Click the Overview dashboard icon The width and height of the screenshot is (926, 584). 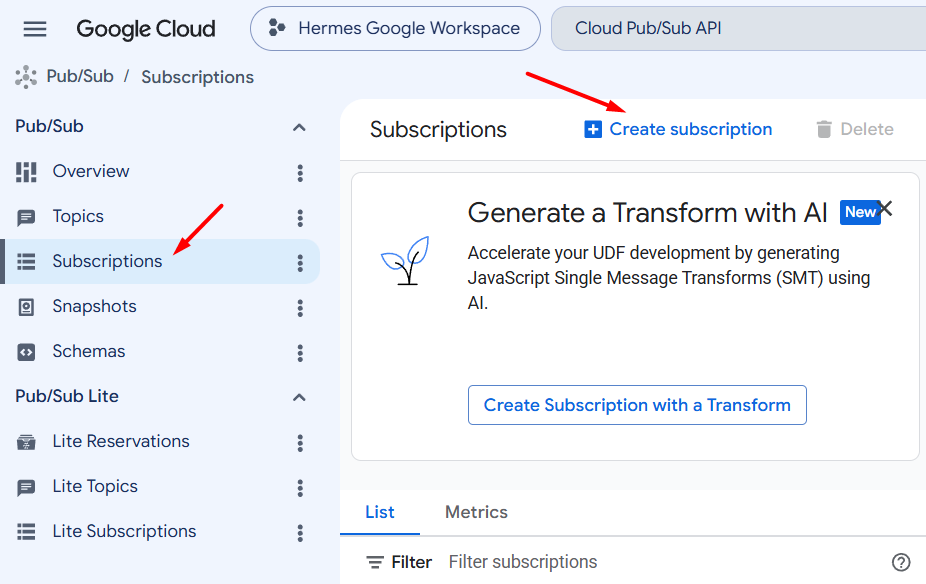click(x=26, y=172)
